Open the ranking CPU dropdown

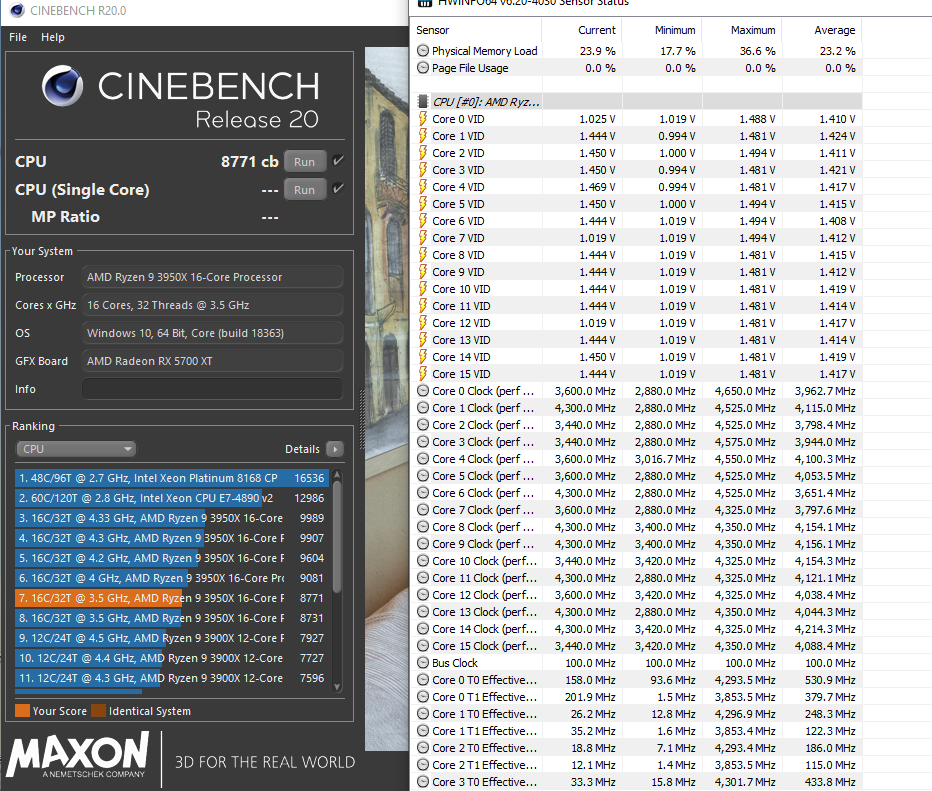75,449
